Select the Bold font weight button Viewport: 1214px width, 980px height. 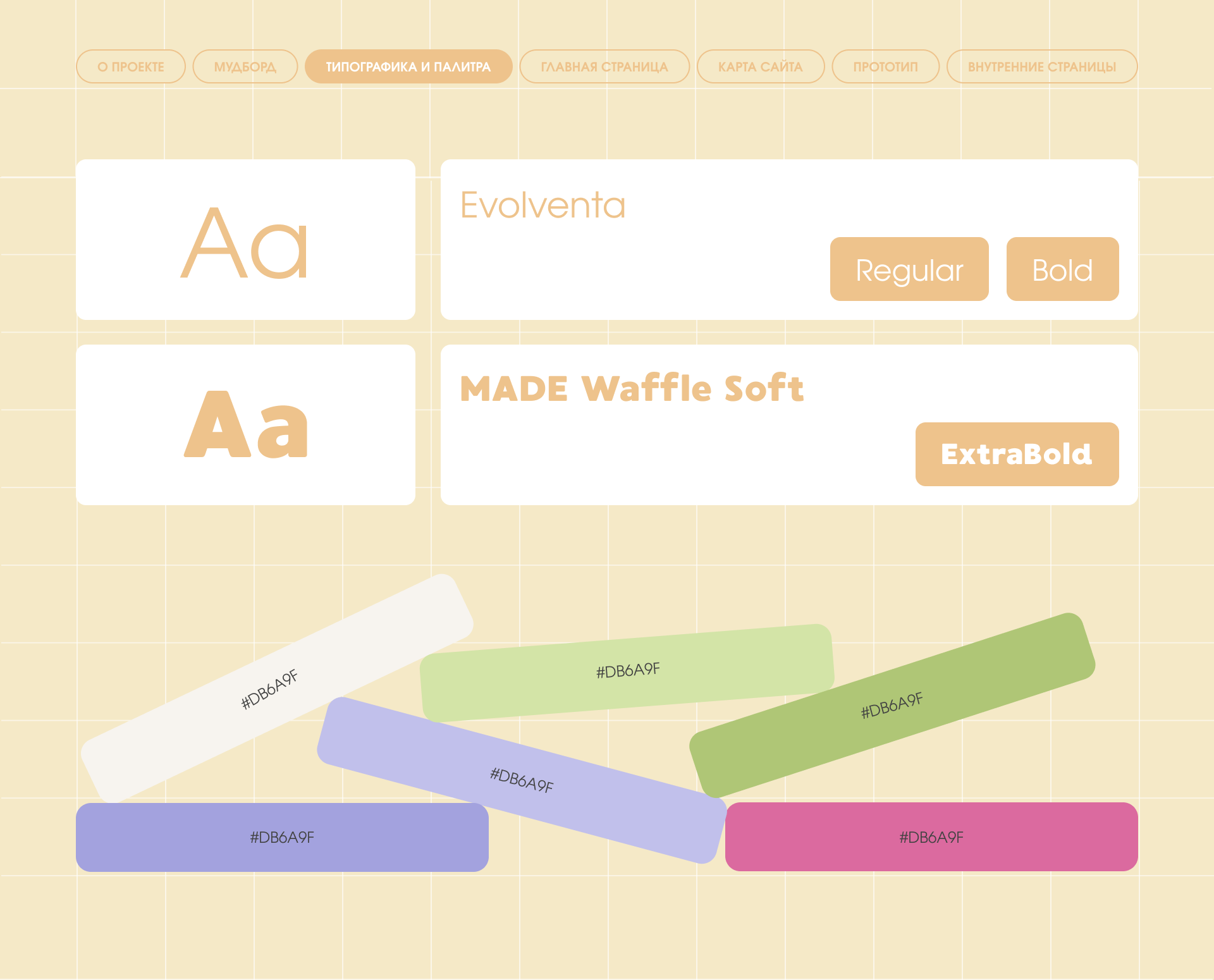click(1062, 269)
